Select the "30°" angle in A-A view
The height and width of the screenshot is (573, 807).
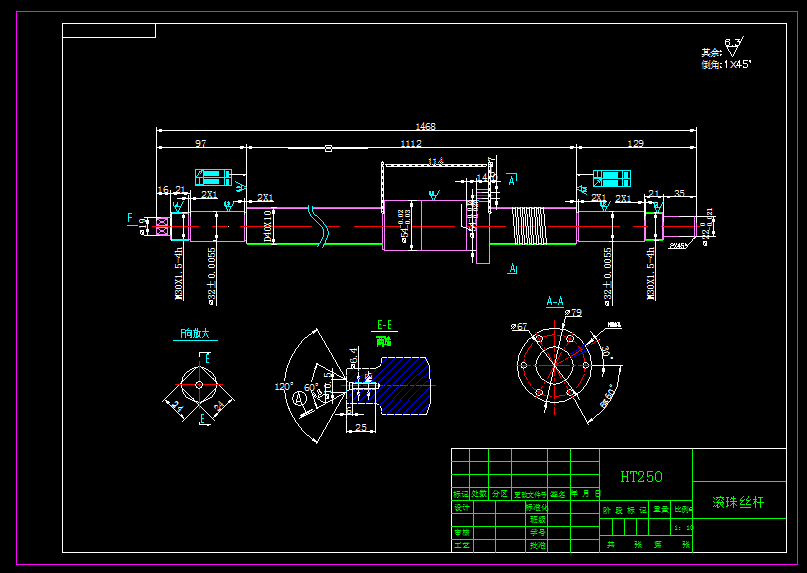click(x=606, y=353)
